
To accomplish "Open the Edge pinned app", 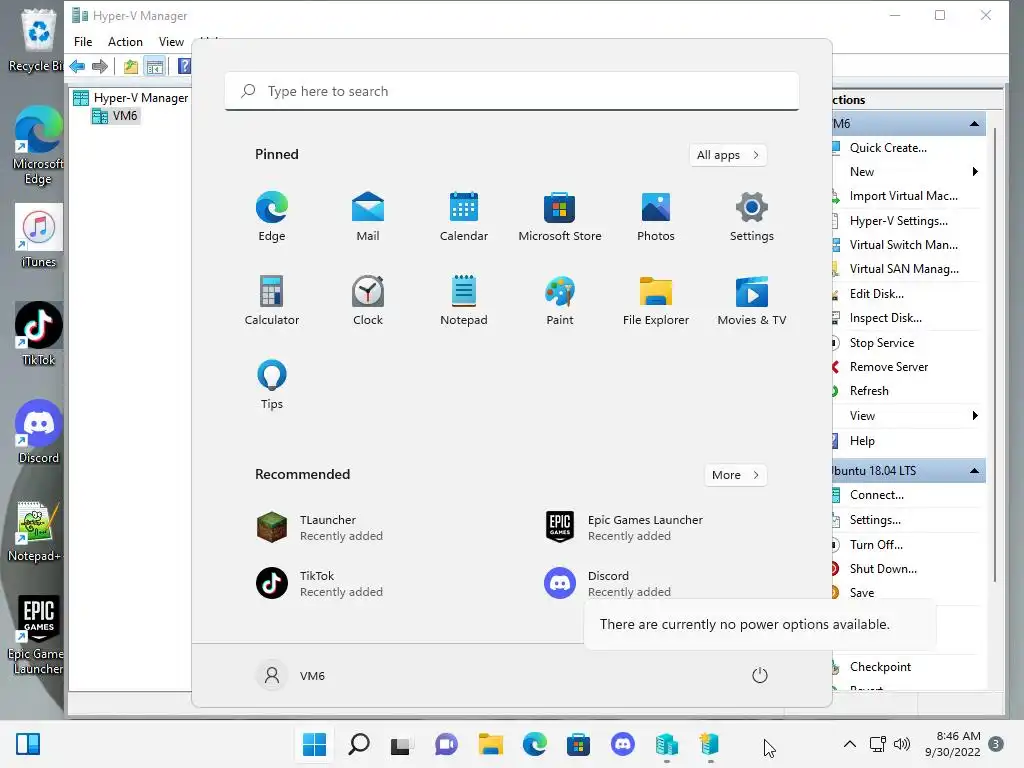I will pyautogui.click(x=272, y=217).
